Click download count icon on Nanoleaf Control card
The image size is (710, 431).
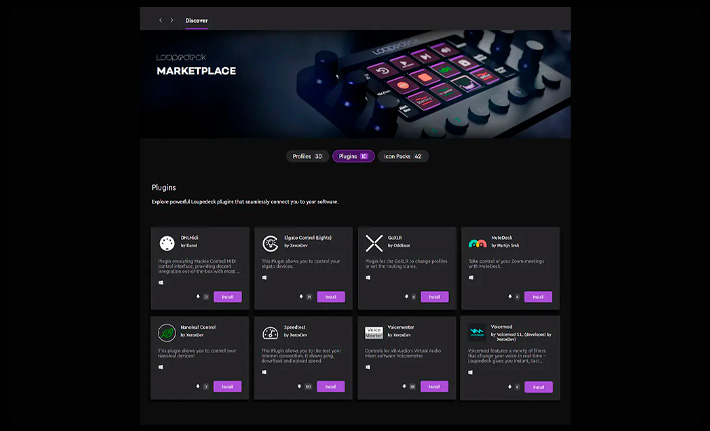tap(198, 386)
